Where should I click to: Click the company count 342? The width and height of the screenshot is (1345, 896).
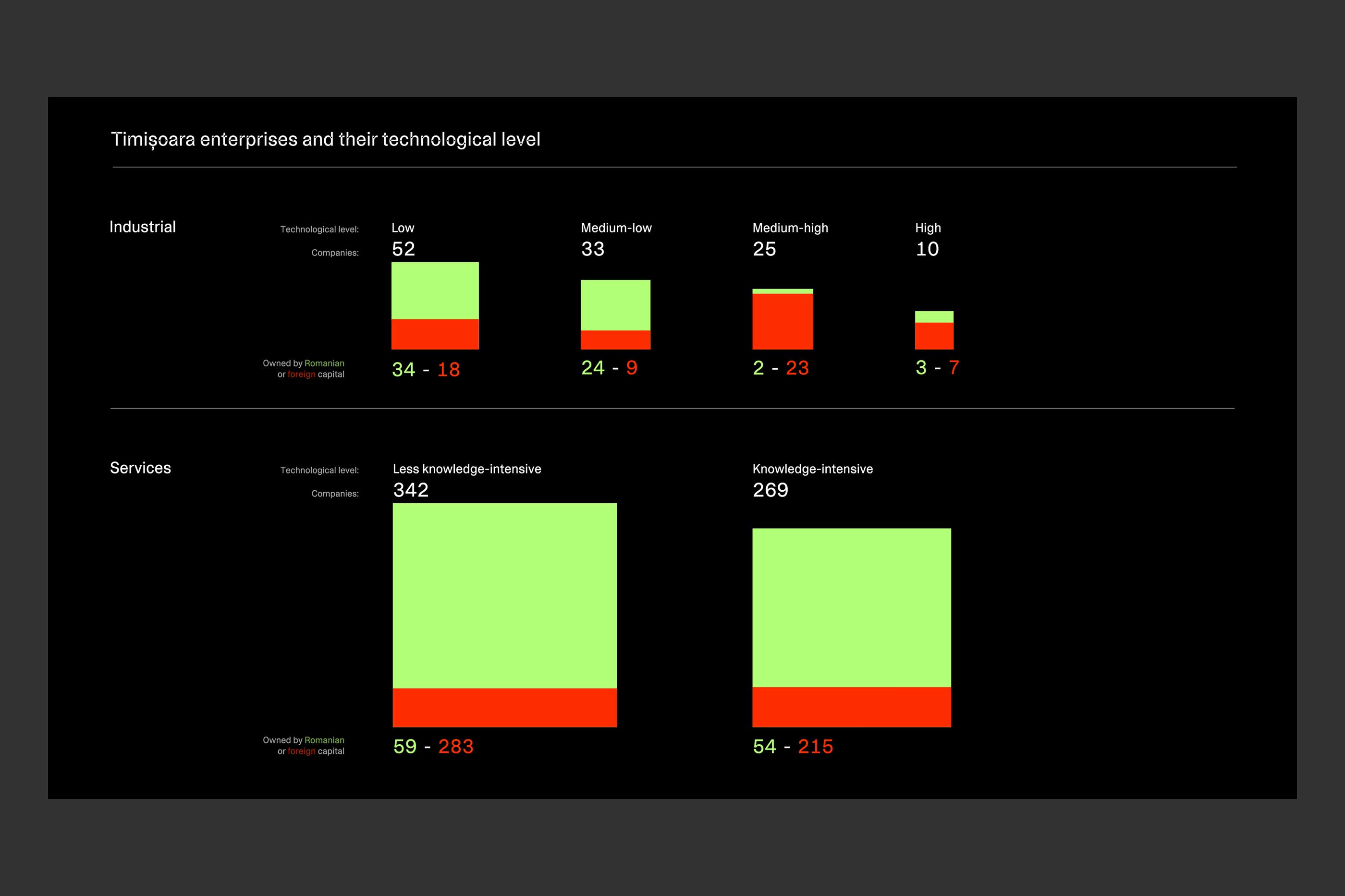pyautogui.click(x=410, y=490)
